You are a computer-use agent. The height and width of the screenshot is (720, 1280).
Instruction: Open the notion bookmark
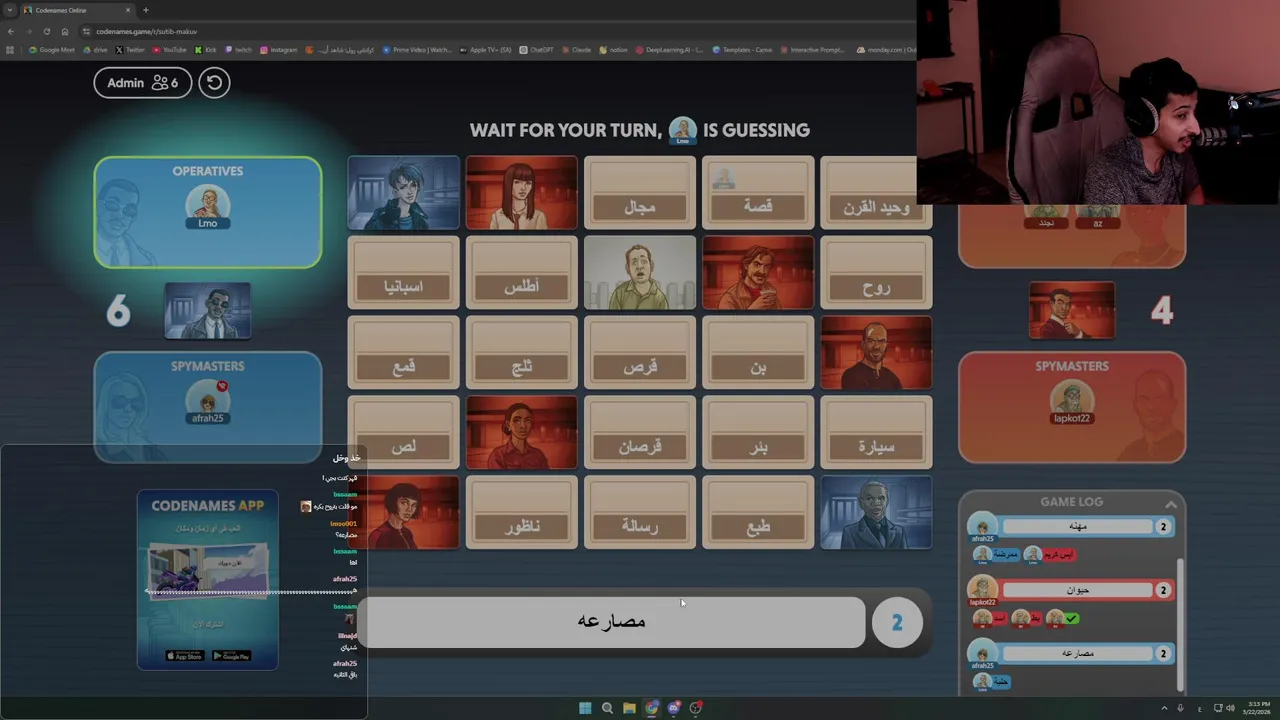point(613,49)
